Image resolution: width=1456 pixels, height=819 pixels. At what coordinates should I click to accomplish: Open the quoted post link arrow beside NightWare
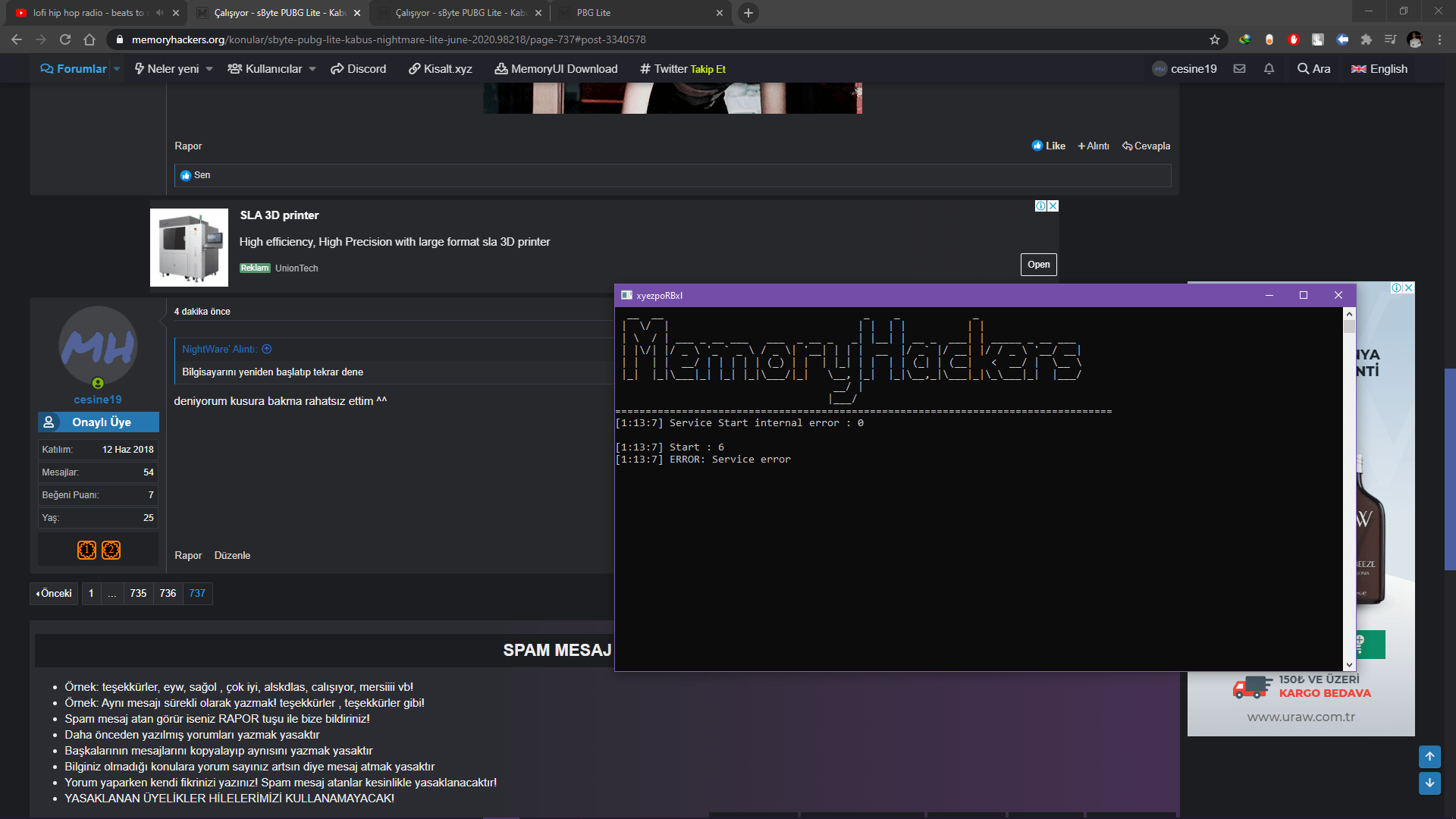pos(267,350)
